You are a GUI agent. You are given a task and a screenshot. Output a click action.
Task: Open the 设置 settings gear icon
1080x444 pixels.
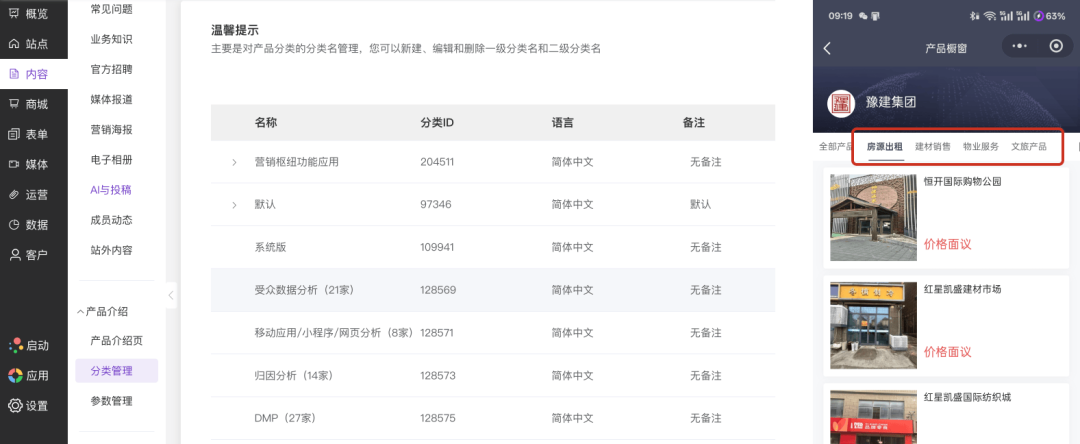(15, 405)
